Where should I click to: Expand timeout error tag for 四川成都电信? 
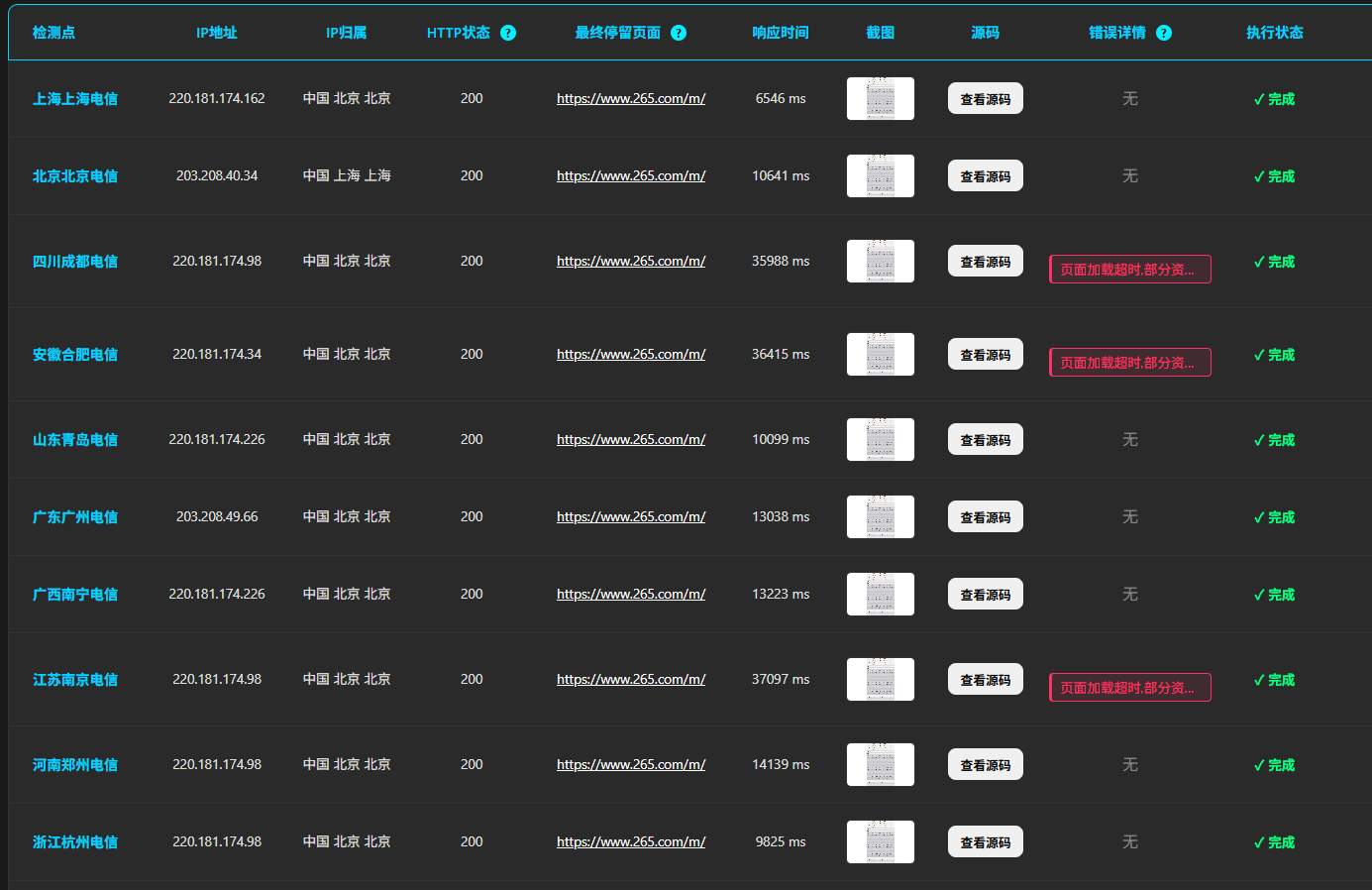pos(1129,270)
